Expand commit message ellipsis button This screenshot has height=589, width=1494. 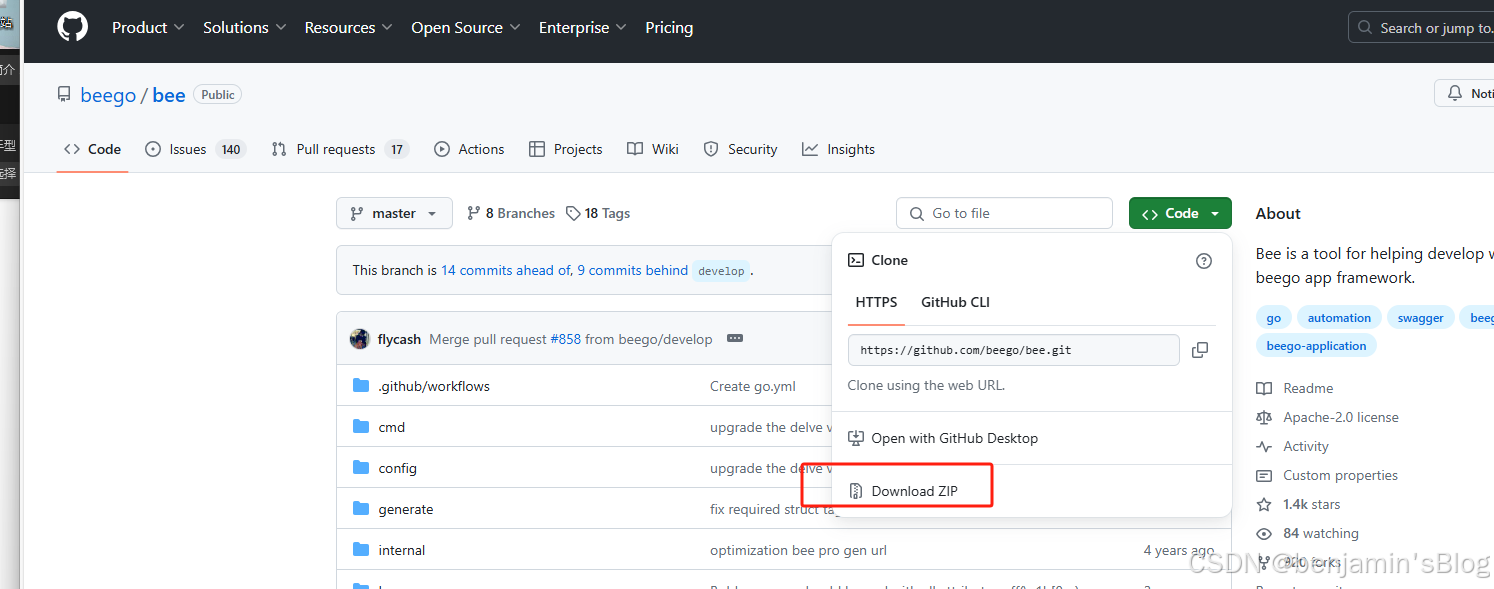coord(735,338)
